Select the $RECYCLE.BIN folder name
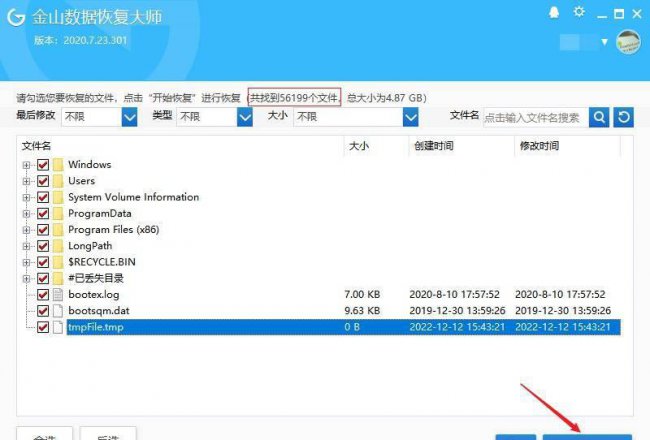The height and width of the screenshot is (440, 650). (x=102, y=262)
